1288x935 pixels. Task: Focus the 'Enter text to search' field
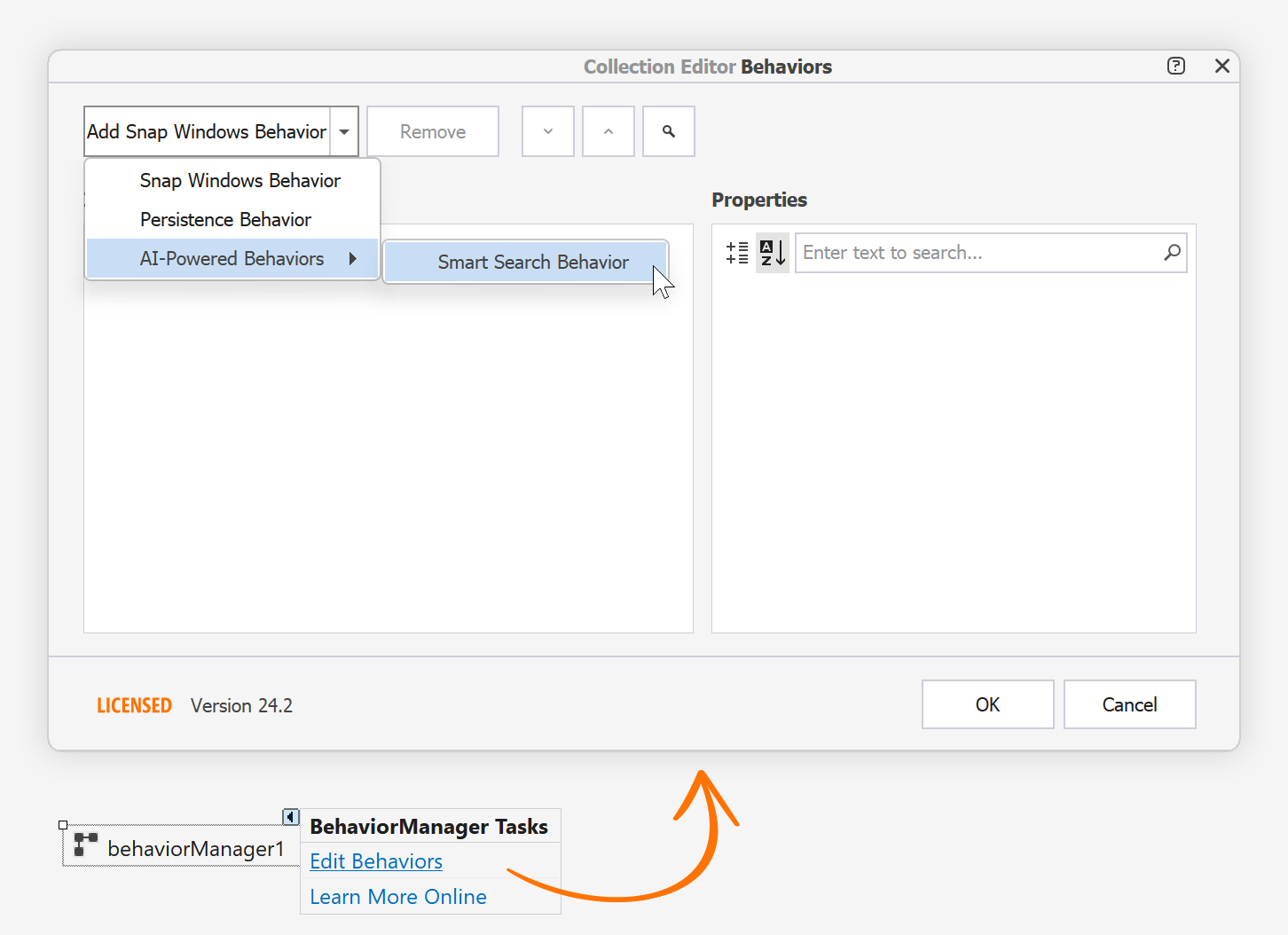[976, 253]
